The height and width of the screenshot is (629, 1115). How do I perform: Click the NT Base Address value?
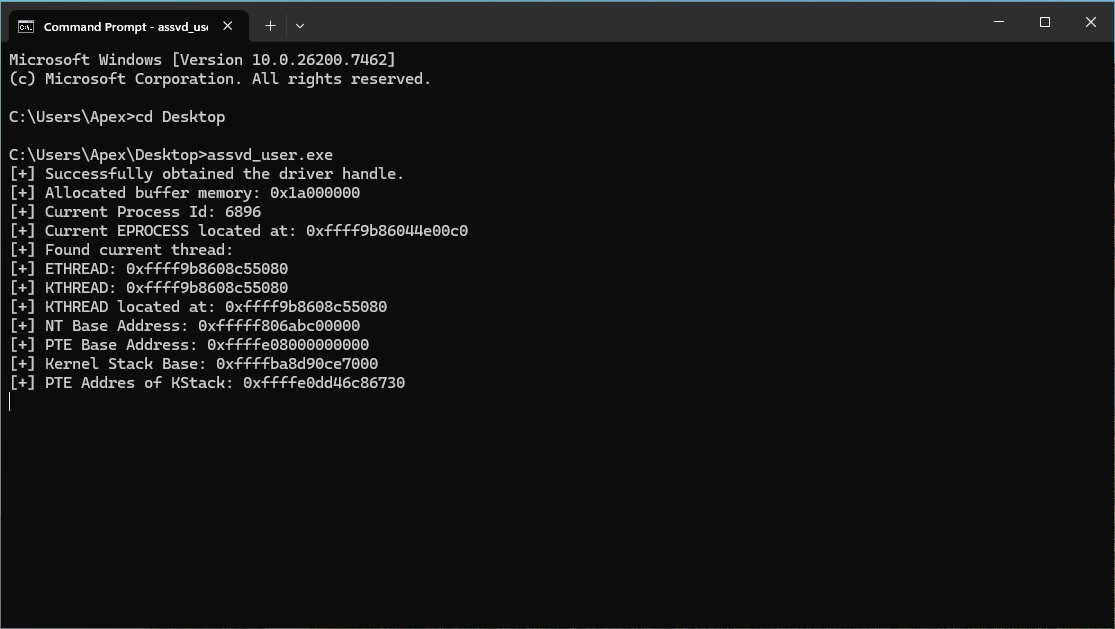(x=279, y=326)
